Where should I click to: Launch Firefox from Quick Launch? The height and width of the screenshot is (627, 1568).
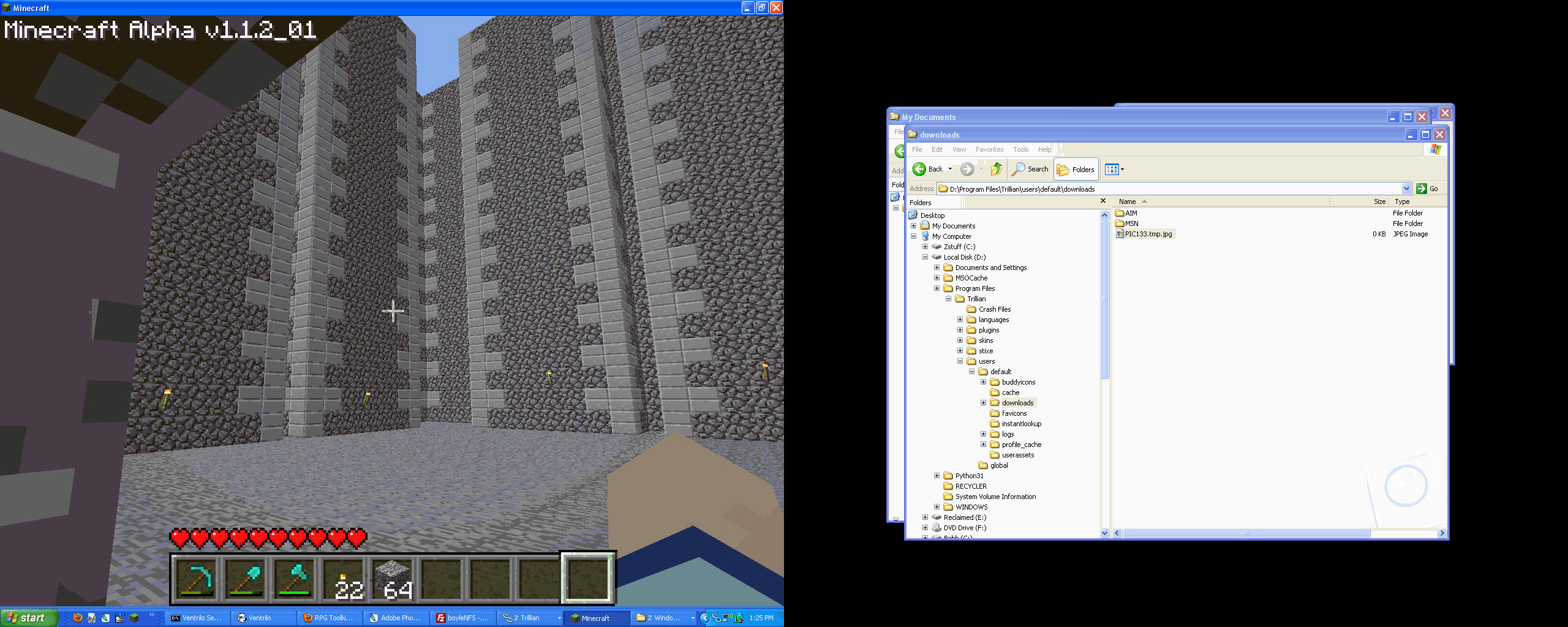pyautogui.click(x=78, y=618)
